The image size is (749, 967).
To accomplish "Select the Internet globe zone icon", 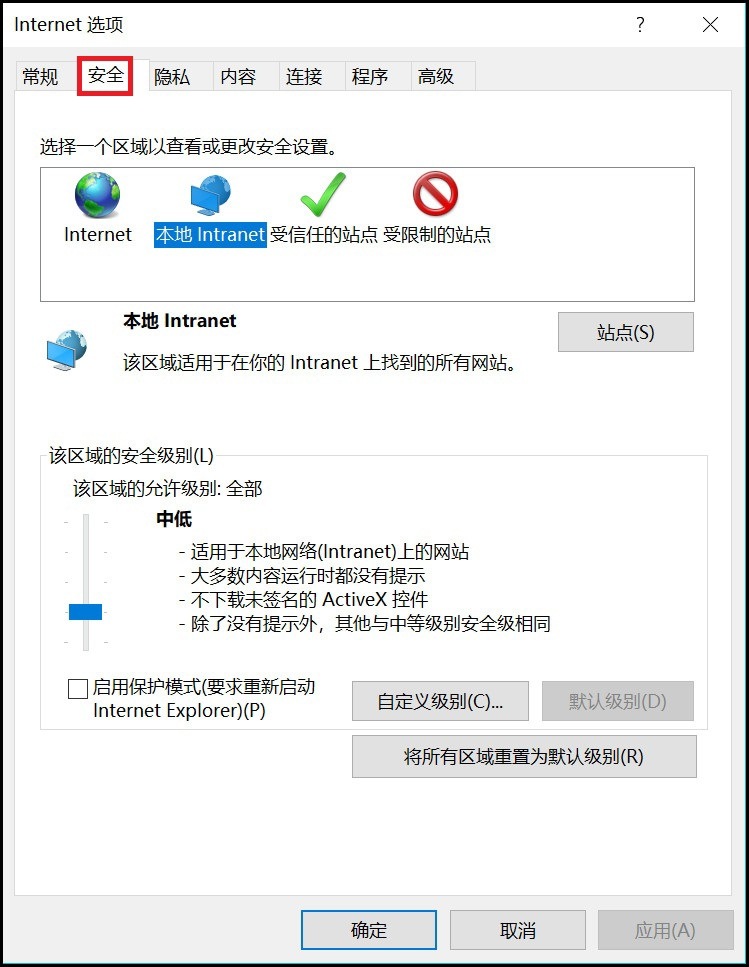I will tap(97, 195).
